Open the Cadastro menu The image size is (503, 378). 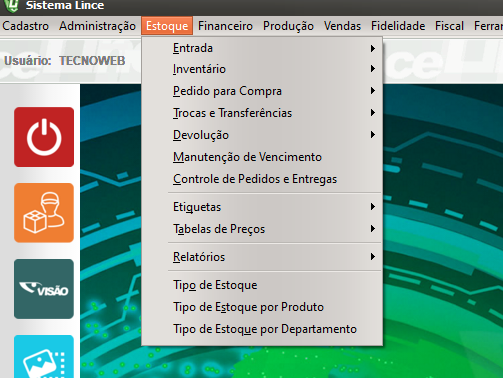tap(26, 26)
